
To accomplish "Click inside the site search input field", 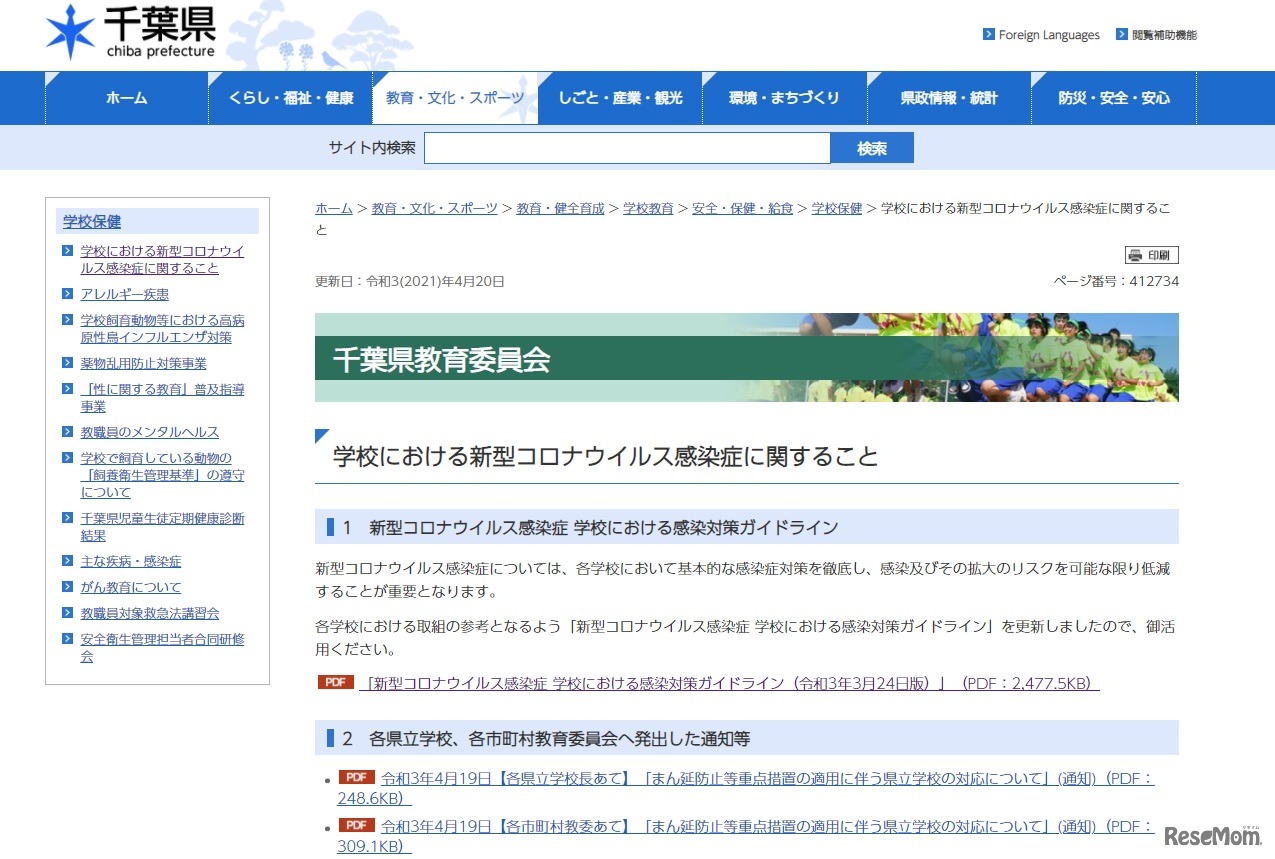I will (627, 147).
